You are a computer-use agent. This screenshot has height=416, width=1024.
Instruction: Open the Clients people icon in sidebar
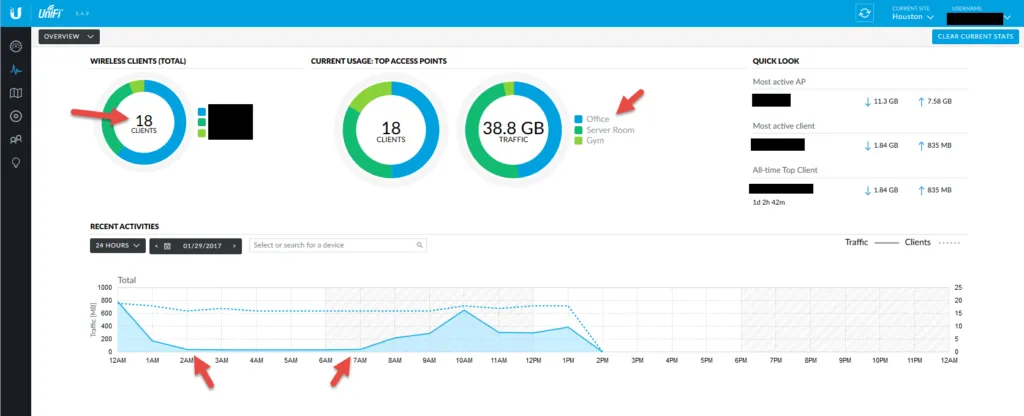pos(15,139)
